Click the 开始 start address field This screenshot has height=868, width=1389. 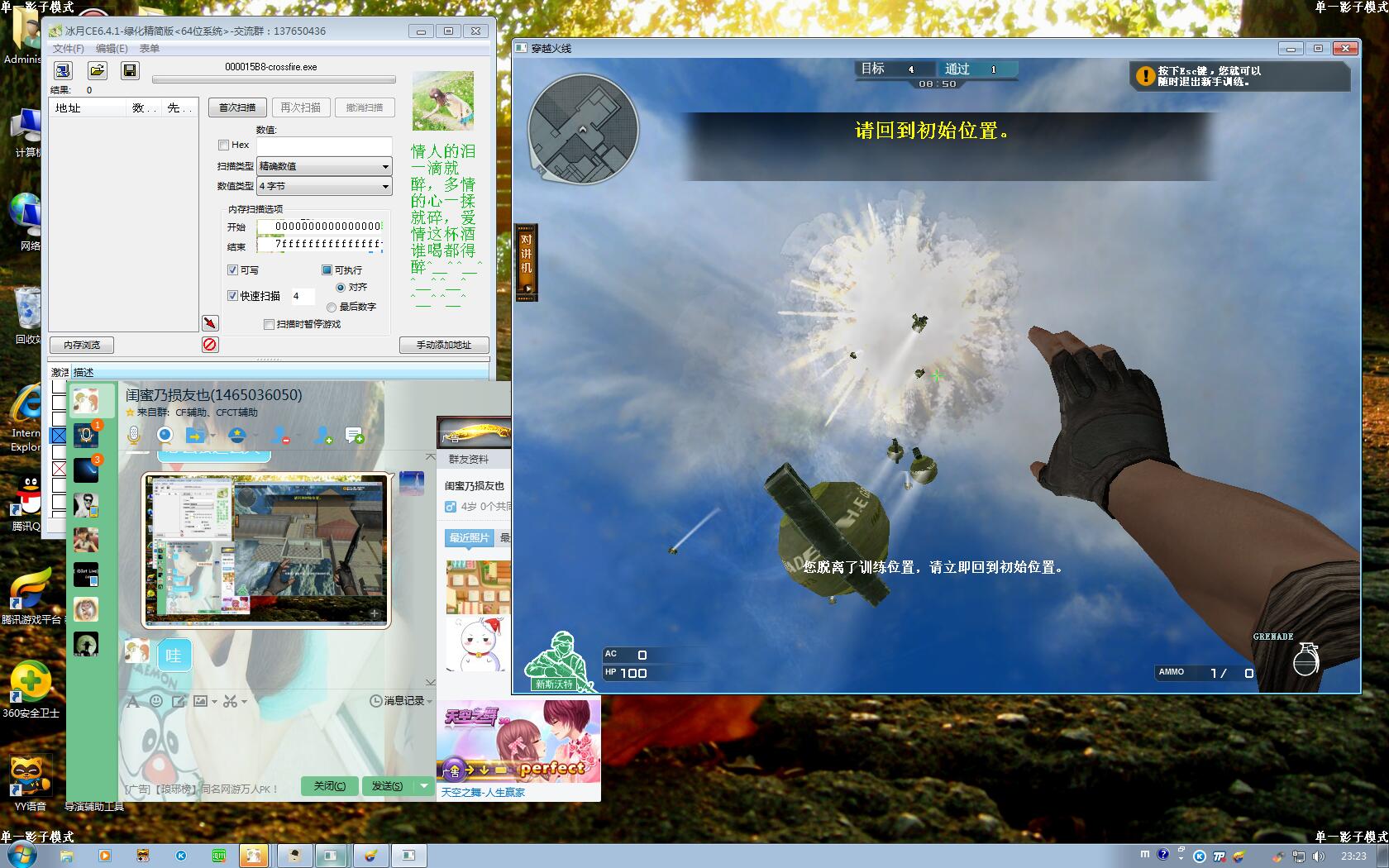pos(319,227)
